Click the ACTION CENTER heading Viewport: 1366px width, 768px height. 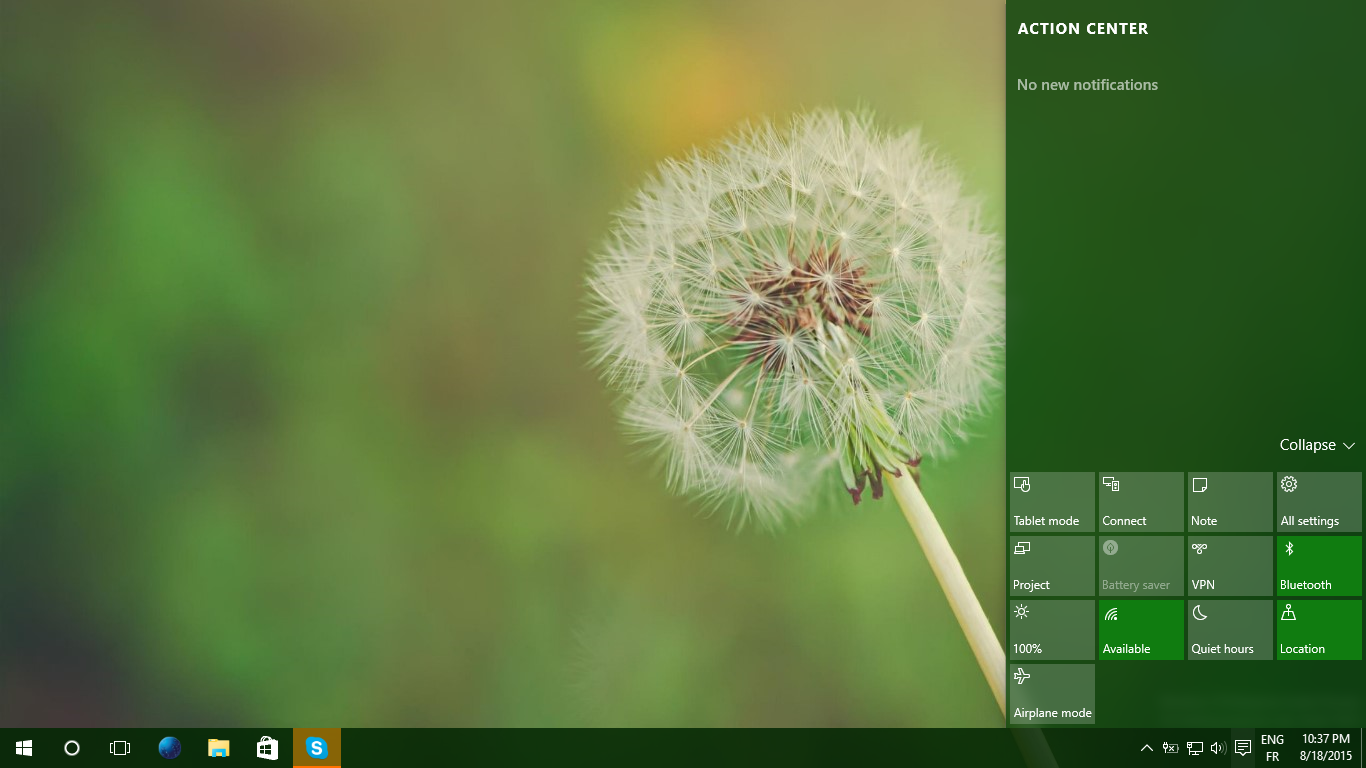pos(1083,29)
